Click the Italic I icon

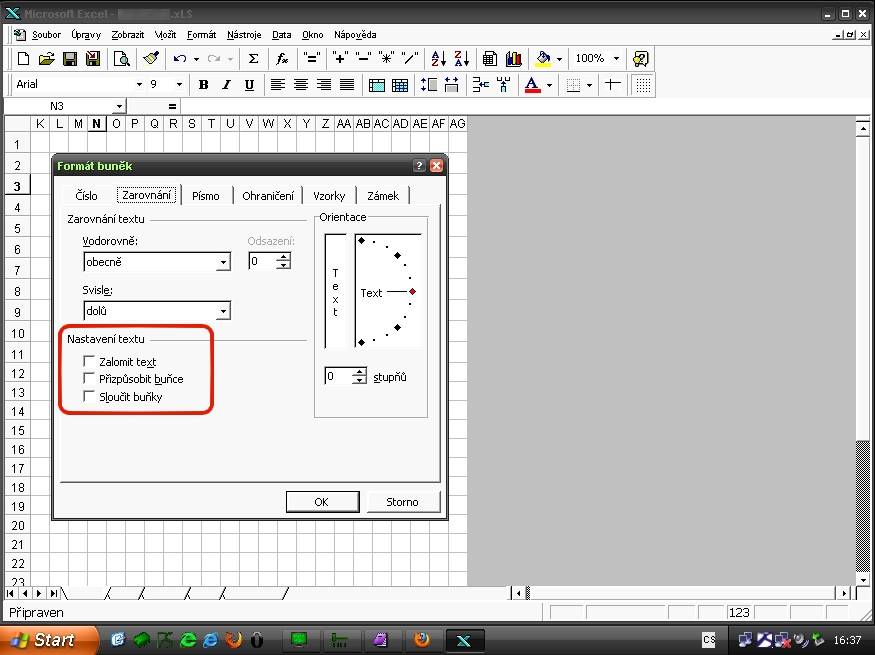[226, 85]
